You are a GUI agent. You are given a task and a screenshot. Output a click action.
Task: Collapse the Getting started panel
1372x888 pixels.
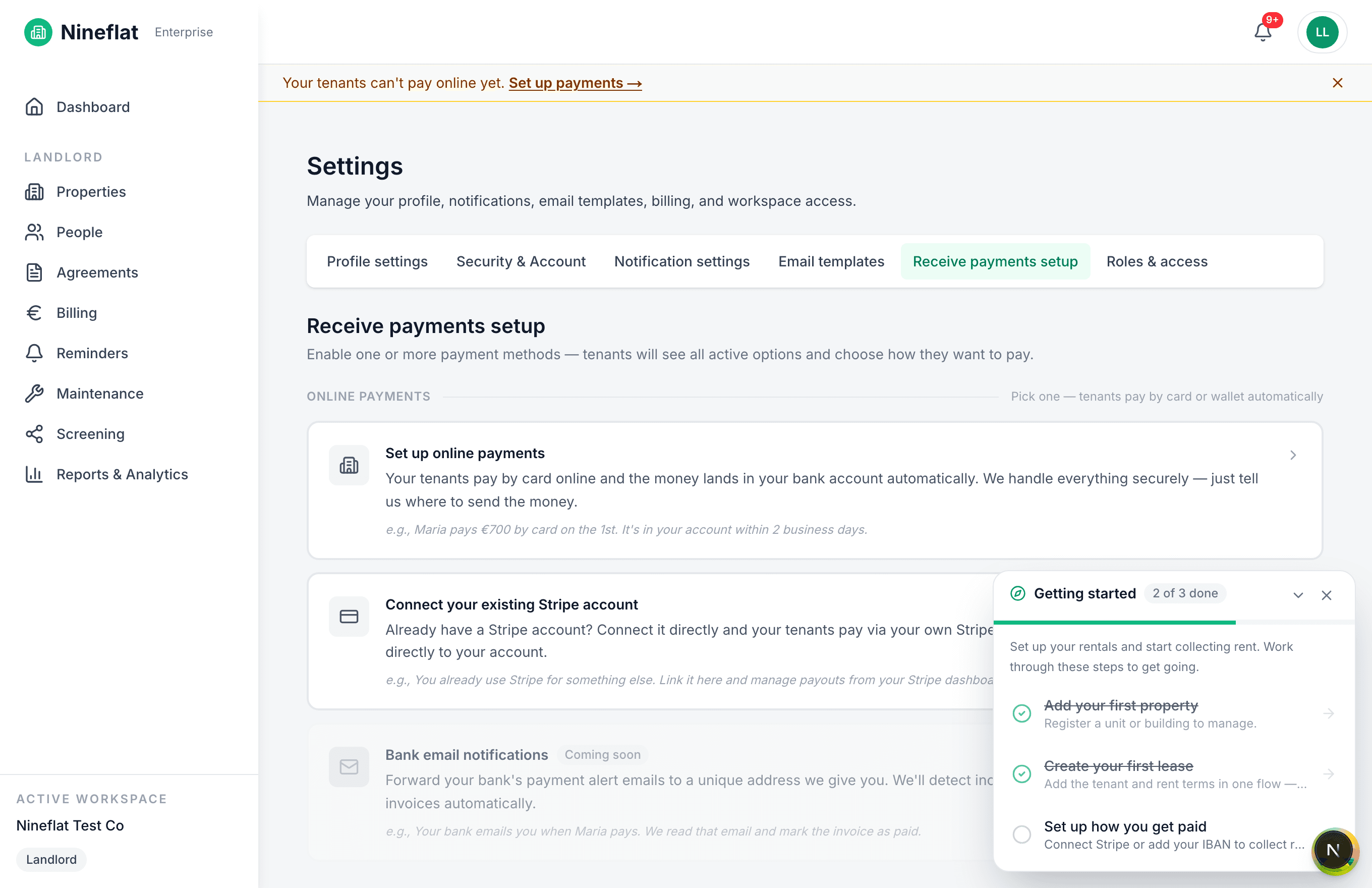coord(1298,595)
